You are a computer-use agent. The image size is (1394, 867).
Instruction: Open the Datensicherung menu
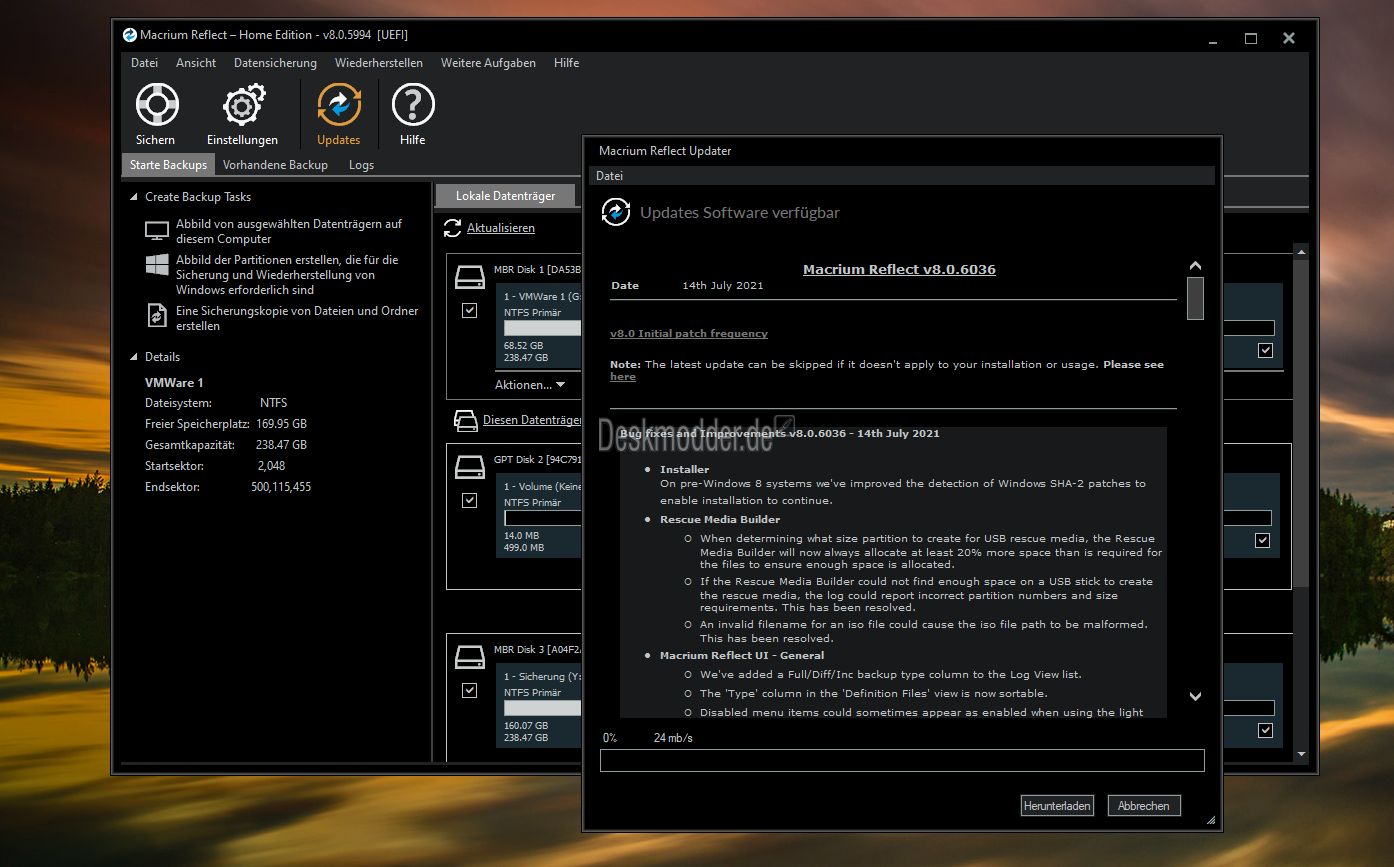click(275, 63)
